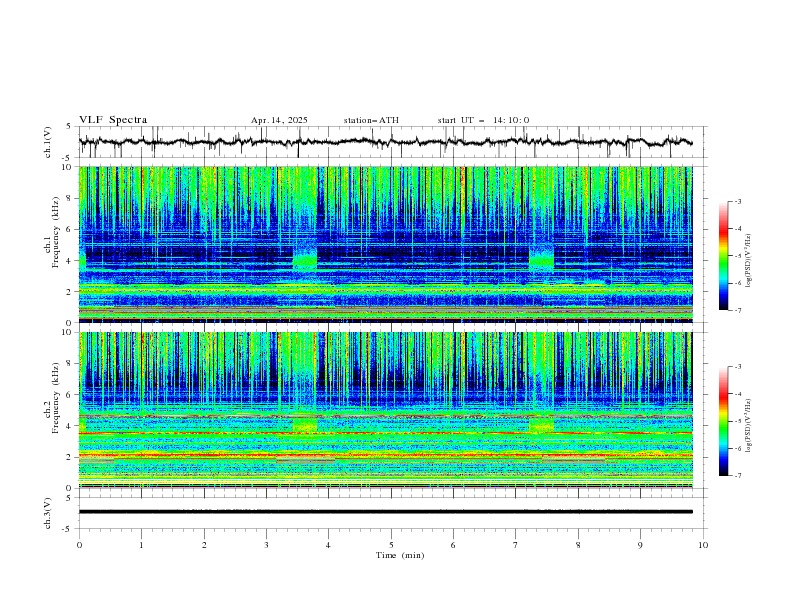The height and width of the screenshot is (612, 792).
Task: Click the date 'Apr. 14, 2025'
Action: pos(279,120)
